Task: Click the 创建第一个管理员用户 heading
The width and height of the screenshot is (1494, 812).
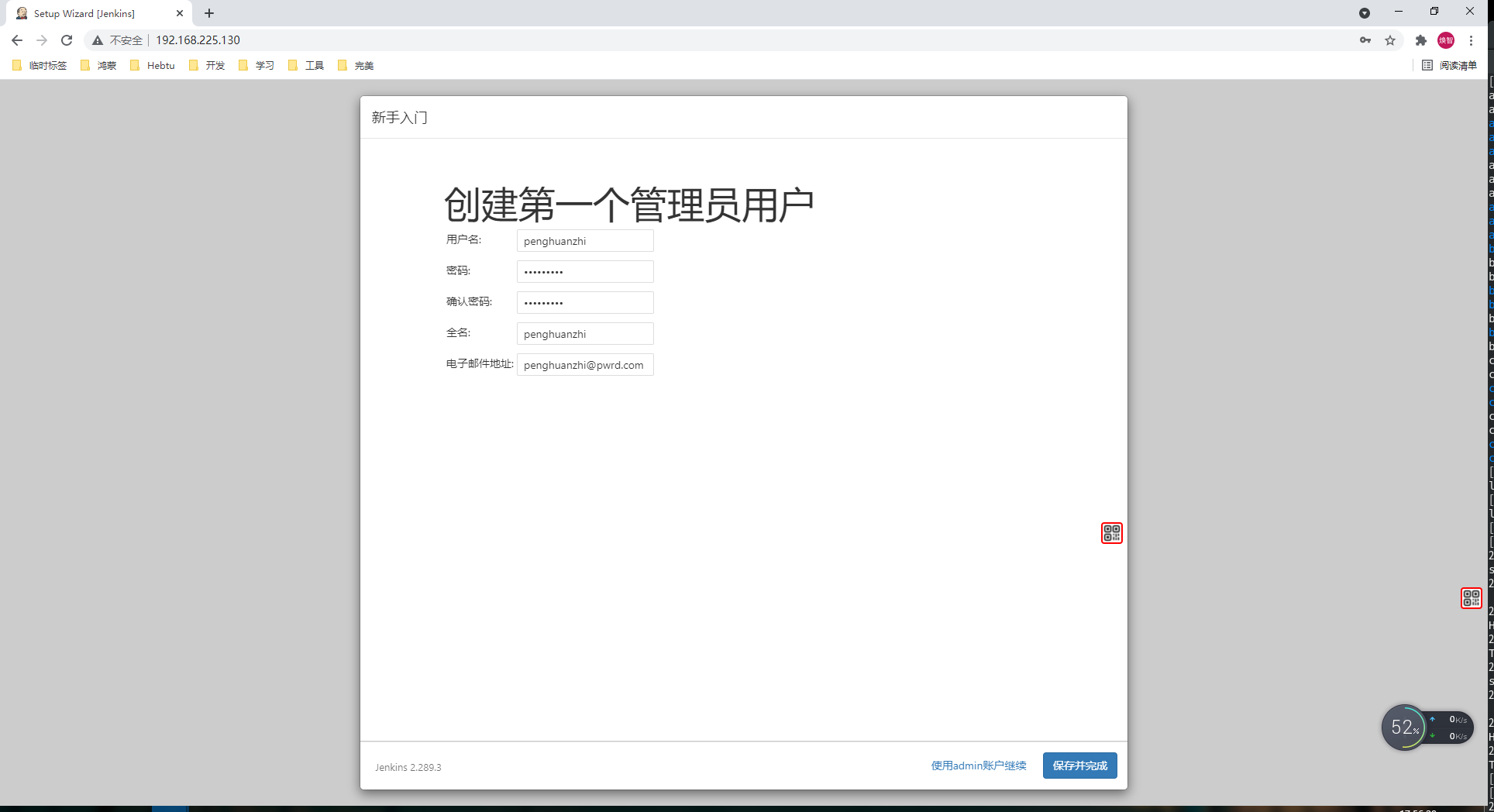Action: click(x=629, y=205)
